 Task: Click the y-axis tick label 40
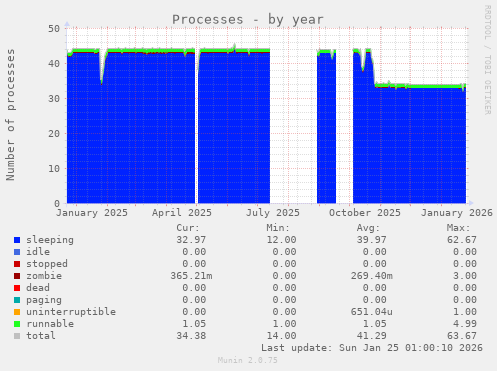click(x=54, y=64)
